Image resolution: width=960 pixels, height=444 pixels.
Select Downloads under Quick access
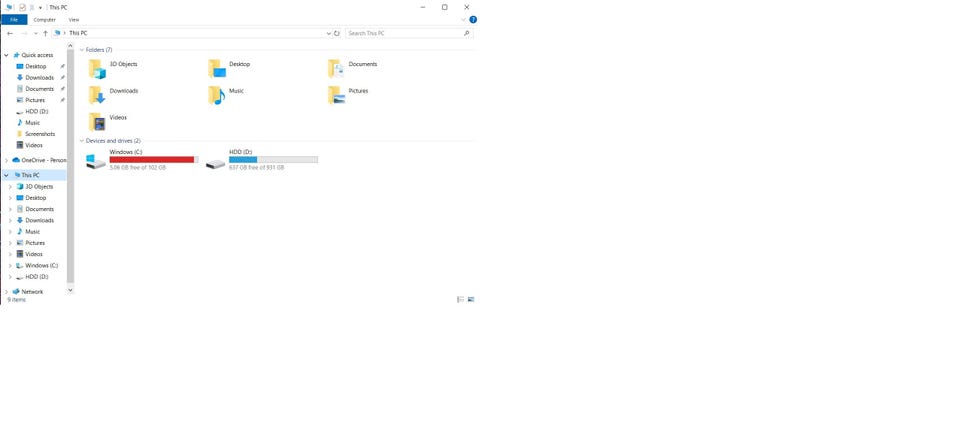(39, 78)
